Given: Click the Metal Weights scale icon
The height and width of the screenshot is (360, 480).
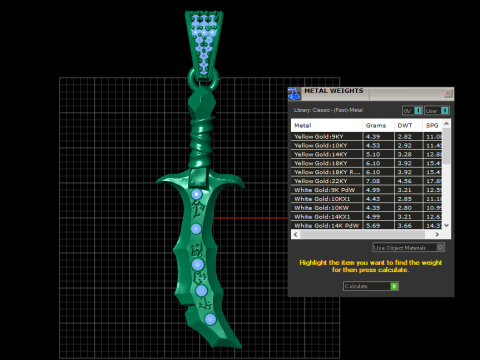Looking at the screenshot, I should [x=294, y=94].
